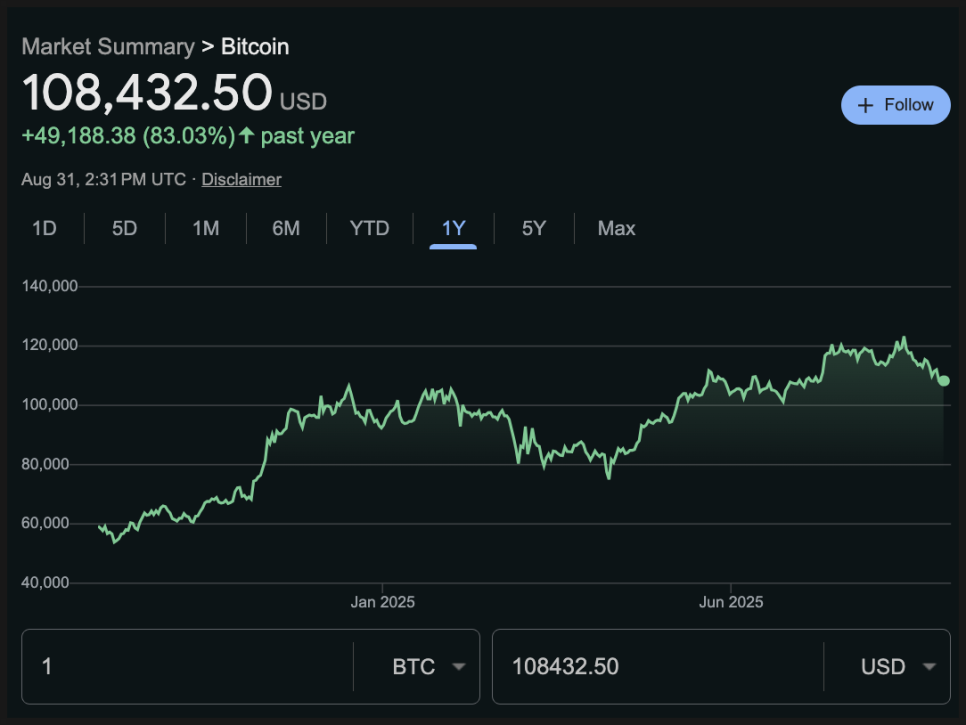Click the Bitcoin title text
Screen dimensions: 966x725
point(255,47)
